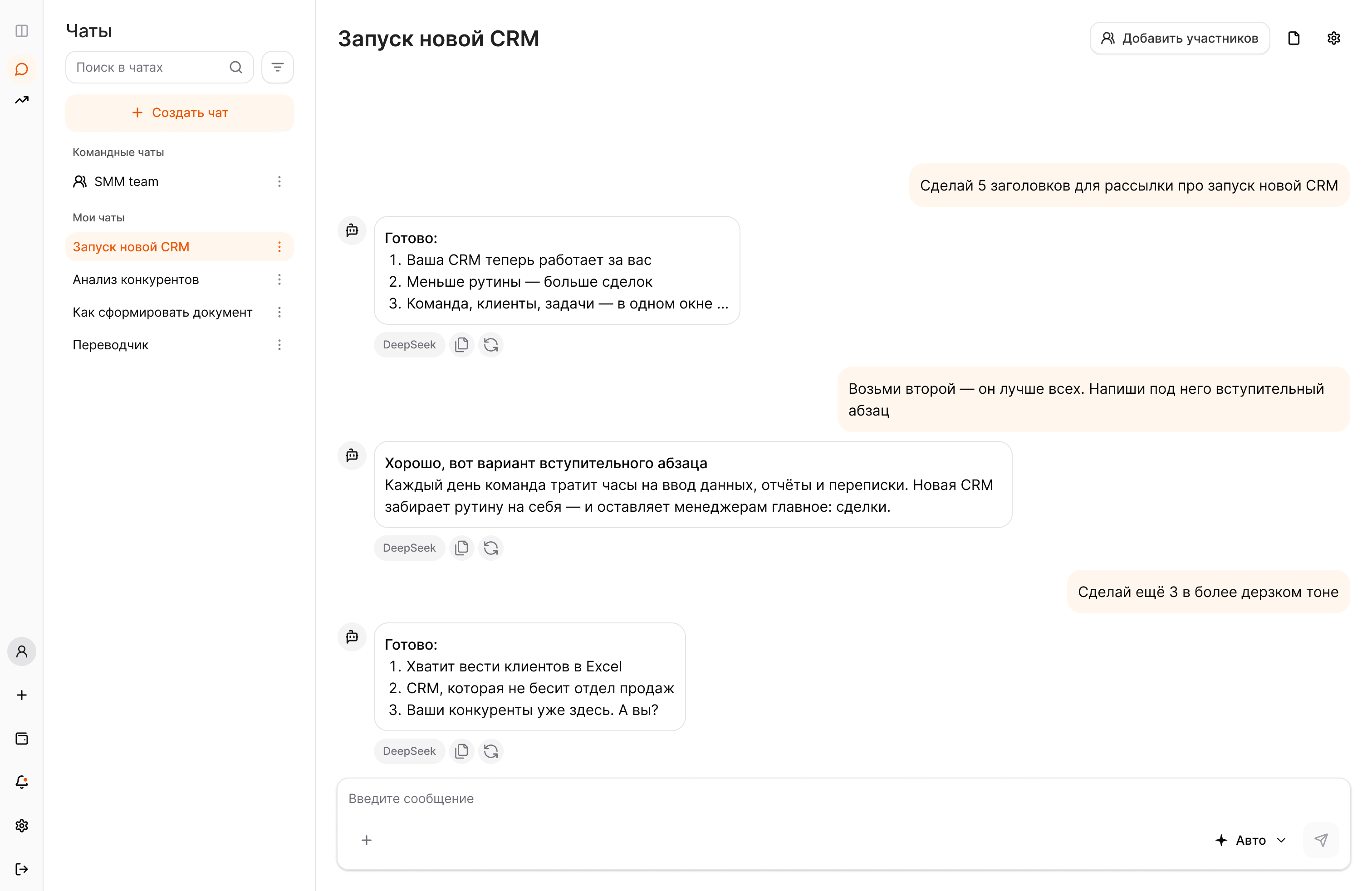Screen dimensions: 1372x891
Task: Regenerate the last DeepSeek answer
Action: tap(490, 751)
